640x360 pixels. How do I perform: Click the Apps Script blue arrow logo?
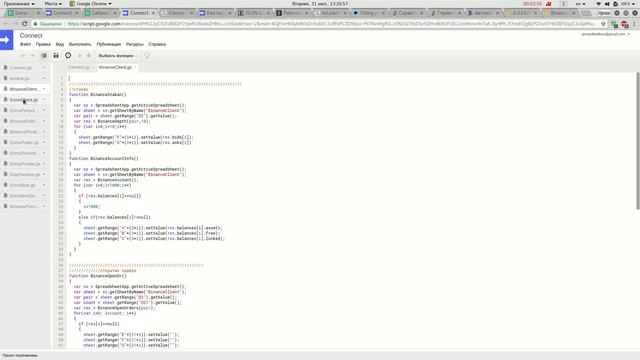[7, 40]
